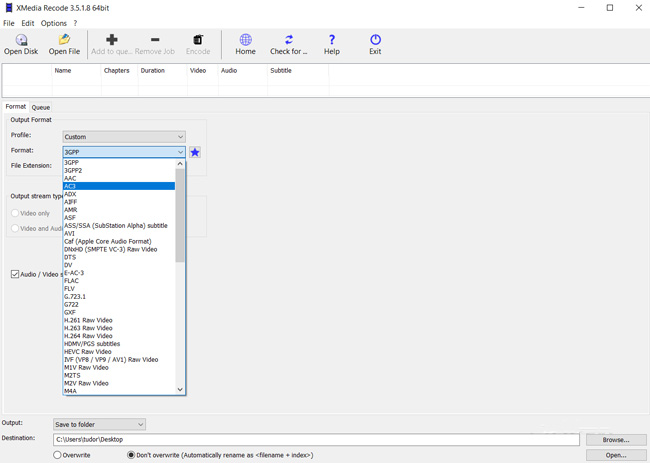Select ASF in the format list

click(x=119, y=218)
